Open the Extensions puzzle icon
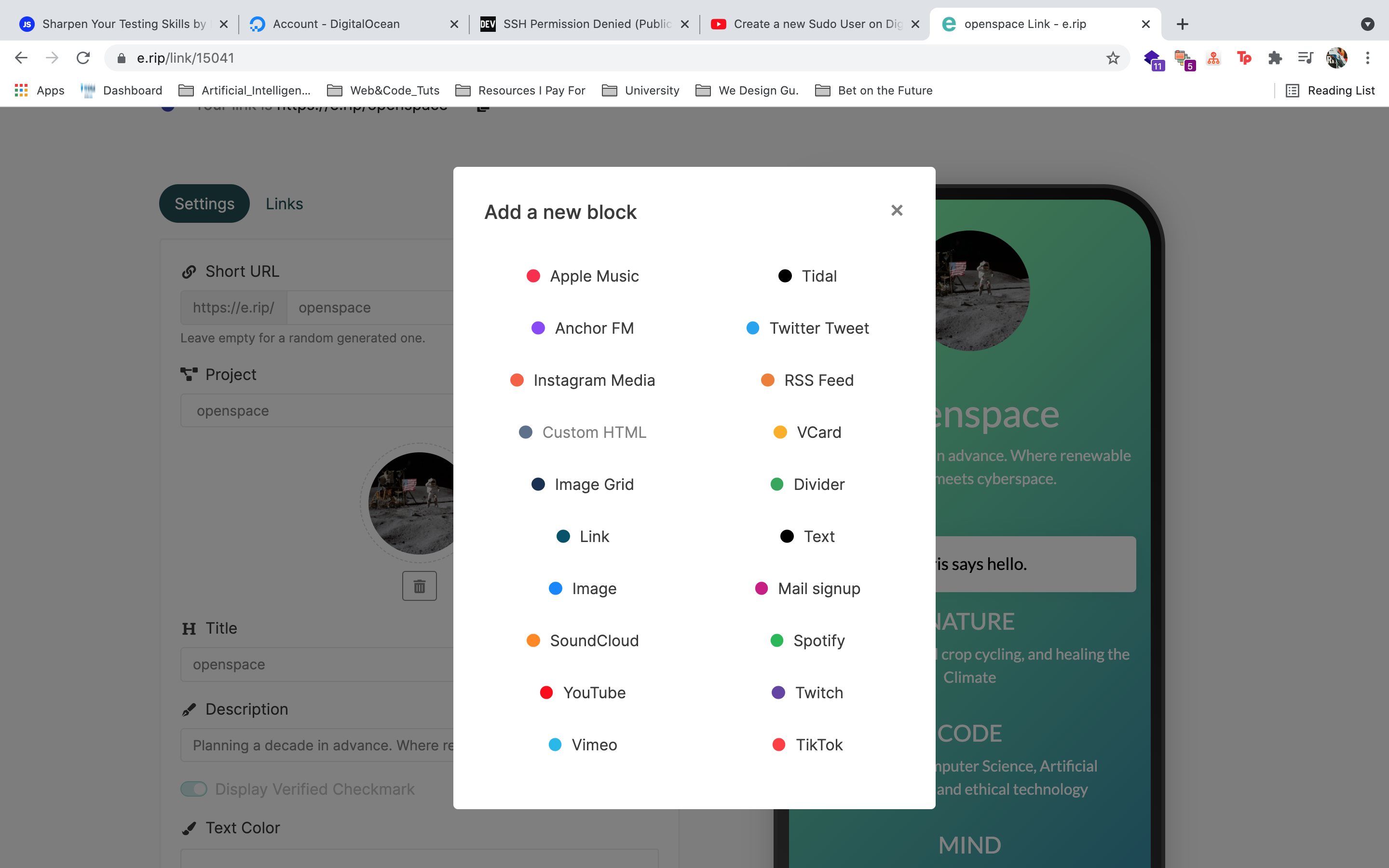The width and height of the screenshot is (1389, 868). [1275, 58]
